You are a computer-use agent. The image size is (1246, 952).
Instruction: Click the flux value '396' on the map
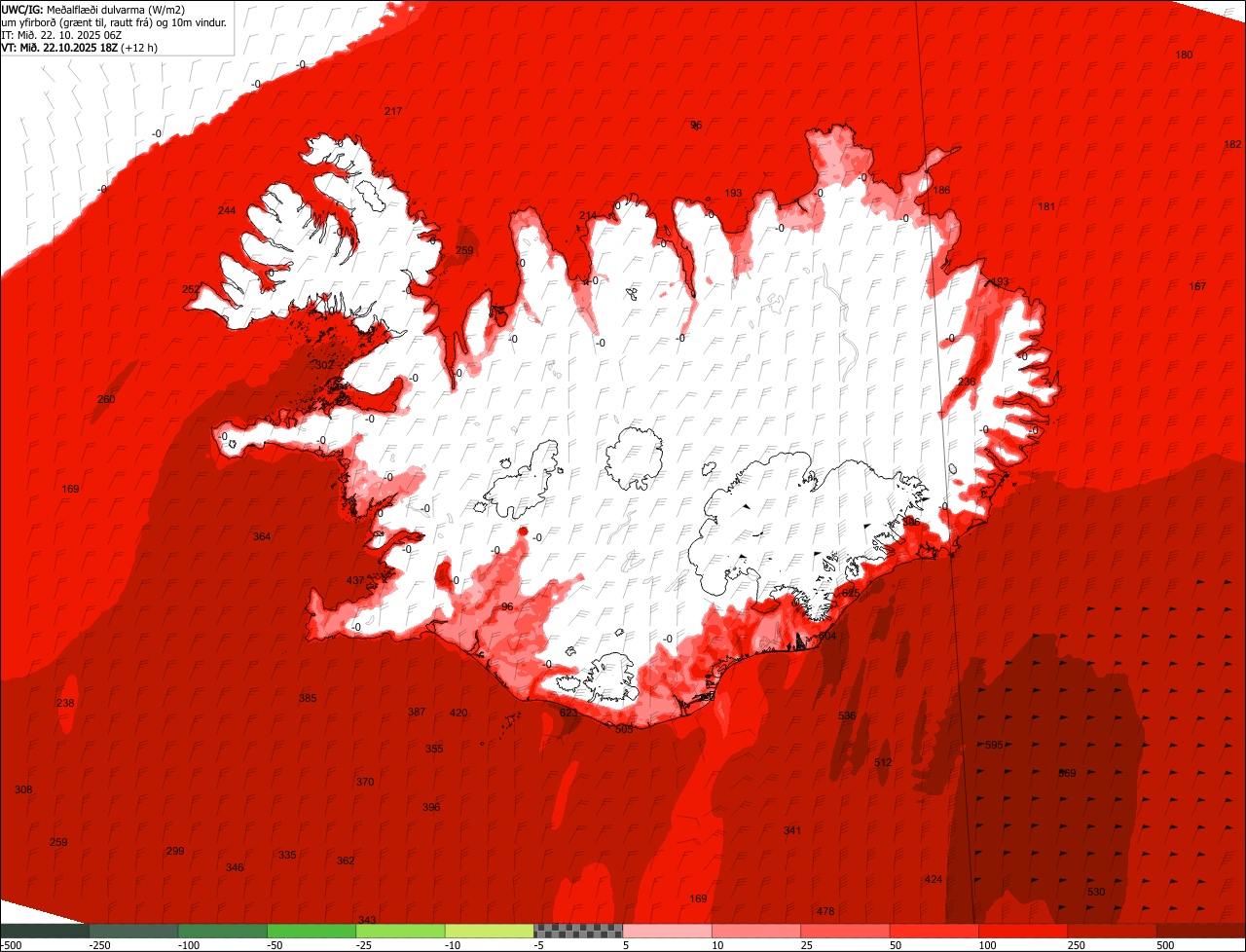(431, 808)
